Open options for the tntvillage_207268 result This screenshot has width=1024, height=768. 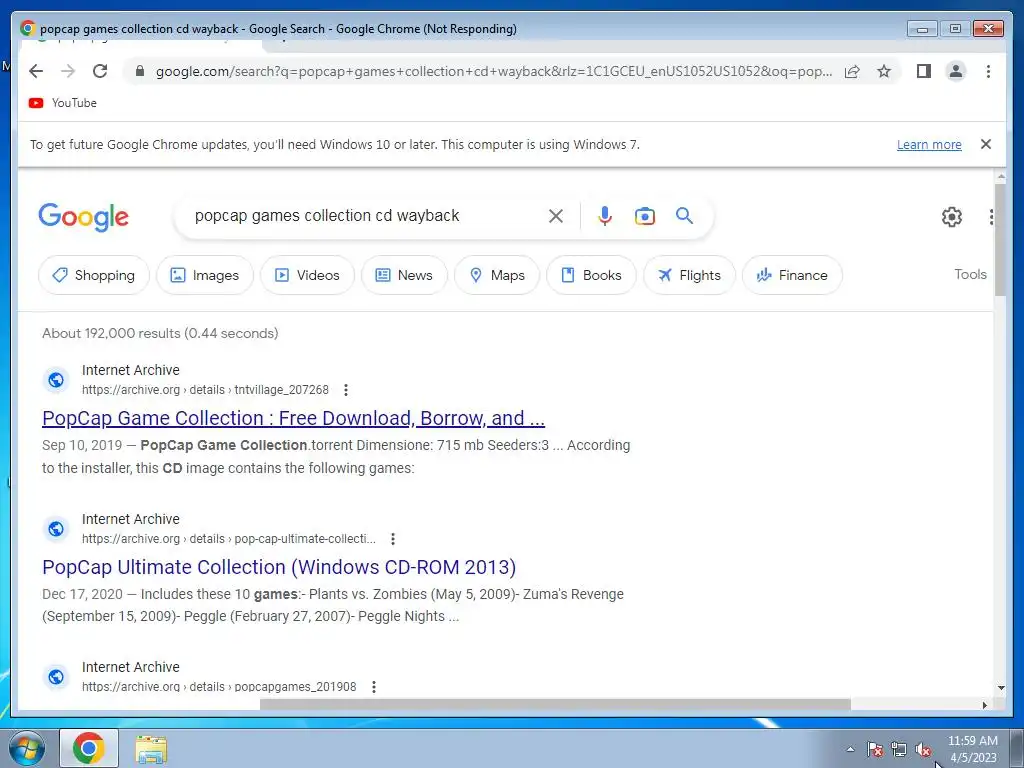tap(345, 390)
